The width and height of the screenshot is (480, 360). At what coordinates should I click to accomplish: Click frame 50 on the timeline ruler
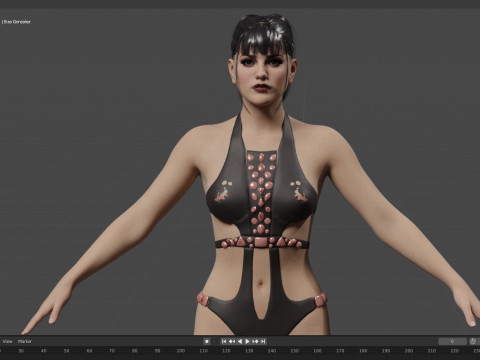[x=66, y=351]
